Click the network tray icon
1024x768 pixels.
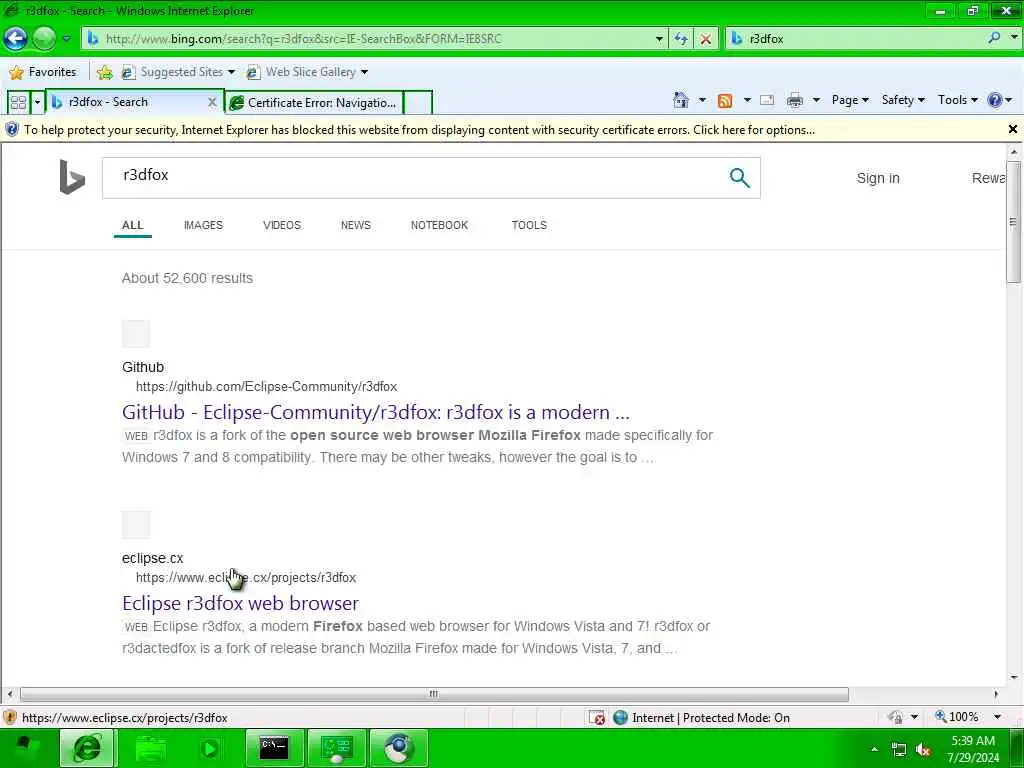click(899, 750)
